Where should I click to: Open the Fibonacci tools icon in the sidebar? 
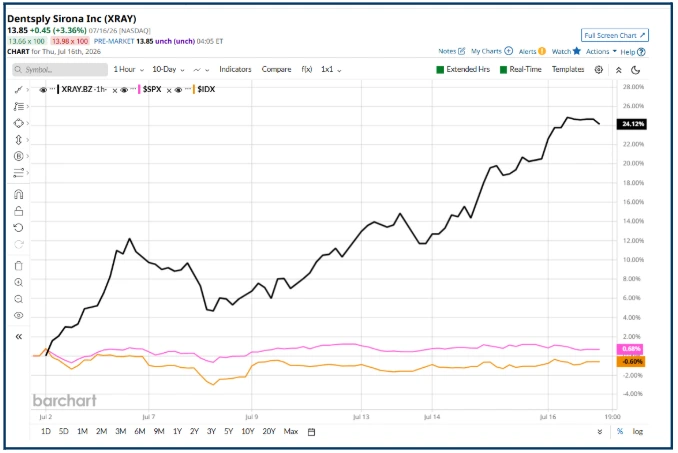tap(19, 106)
